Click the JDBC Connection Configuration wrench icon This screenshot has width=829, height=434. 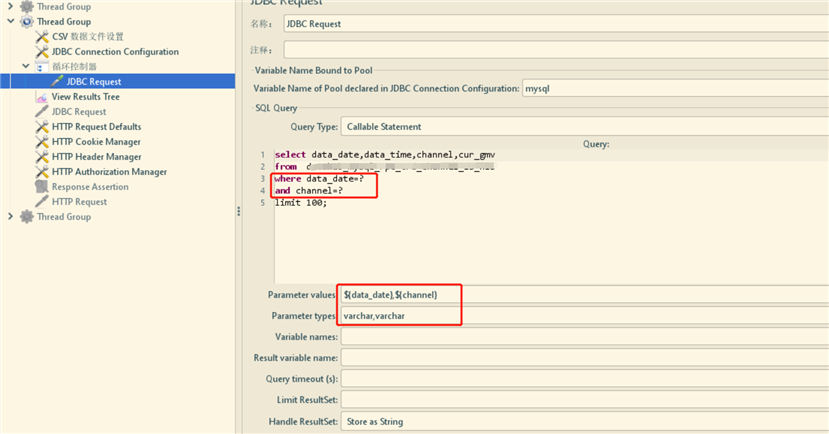[x=42, y=52]
